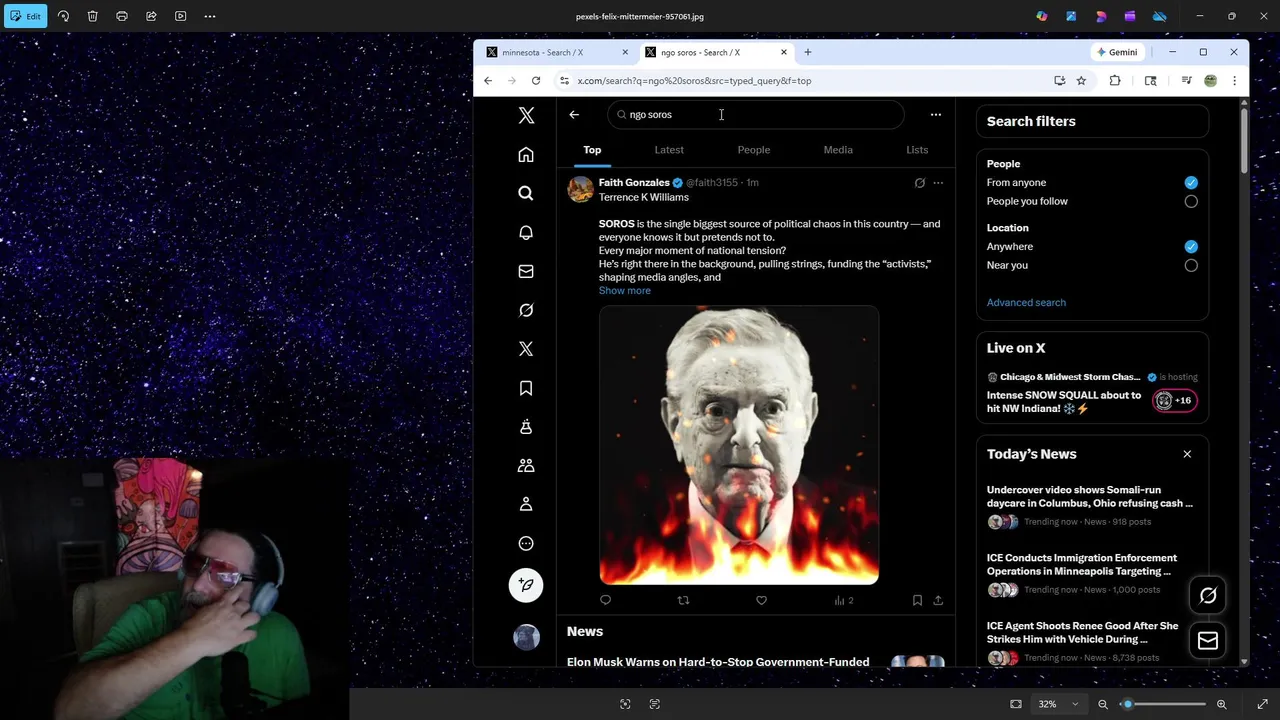Close Today's News panel

click(x=1187, y=454)
